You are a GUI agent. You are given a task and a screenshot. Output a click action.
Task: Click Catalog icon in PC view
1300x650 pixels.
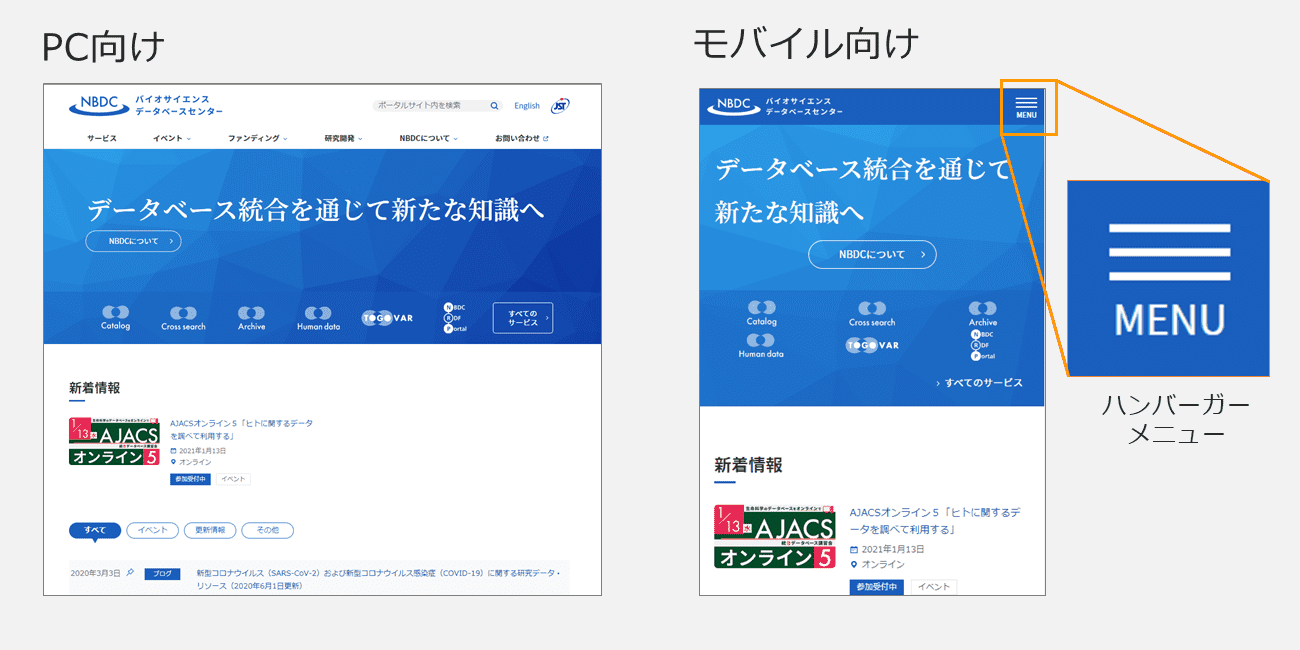[115, 317]
